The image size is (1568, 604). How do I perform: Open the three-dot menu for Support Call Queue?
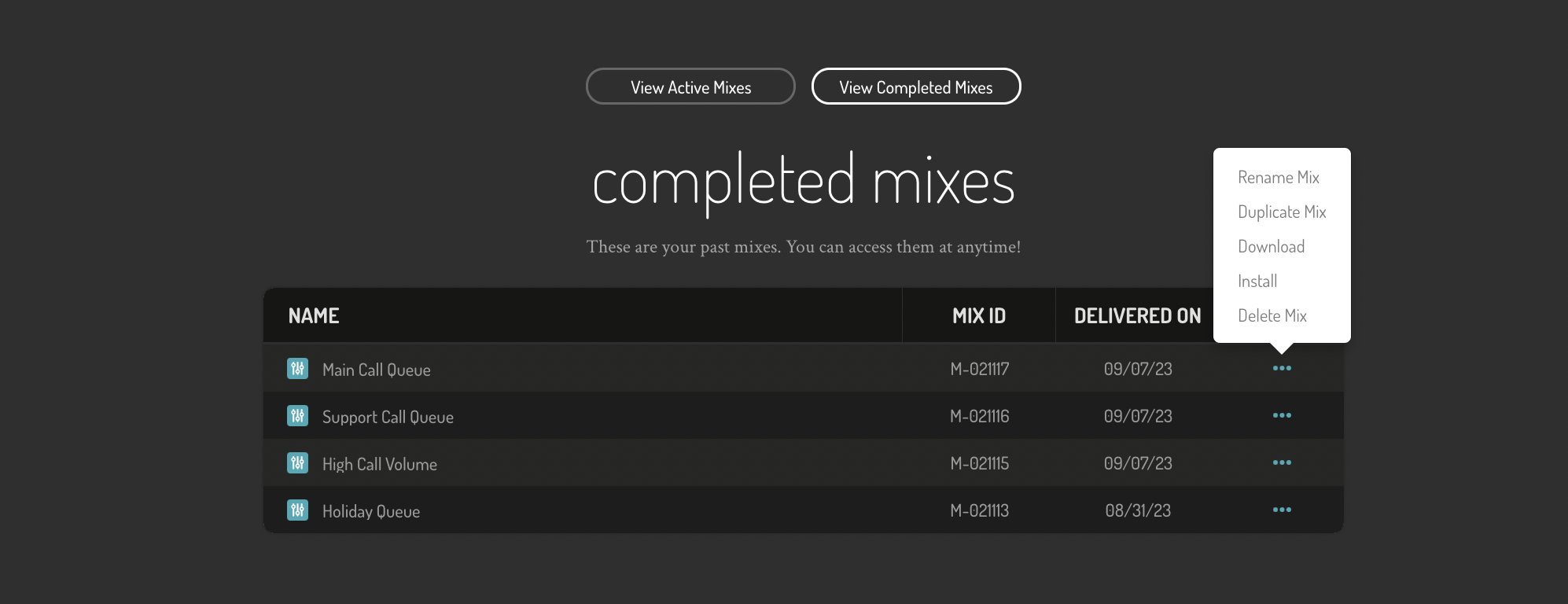(1282, 415)
